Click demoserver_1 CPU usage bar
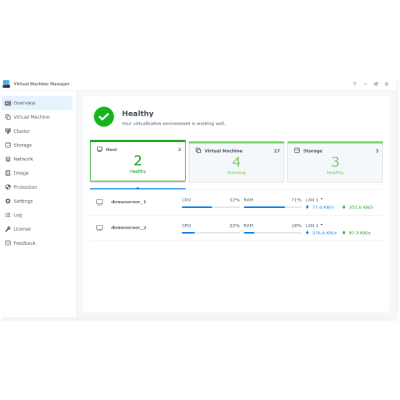 click(x=211, y=207)
